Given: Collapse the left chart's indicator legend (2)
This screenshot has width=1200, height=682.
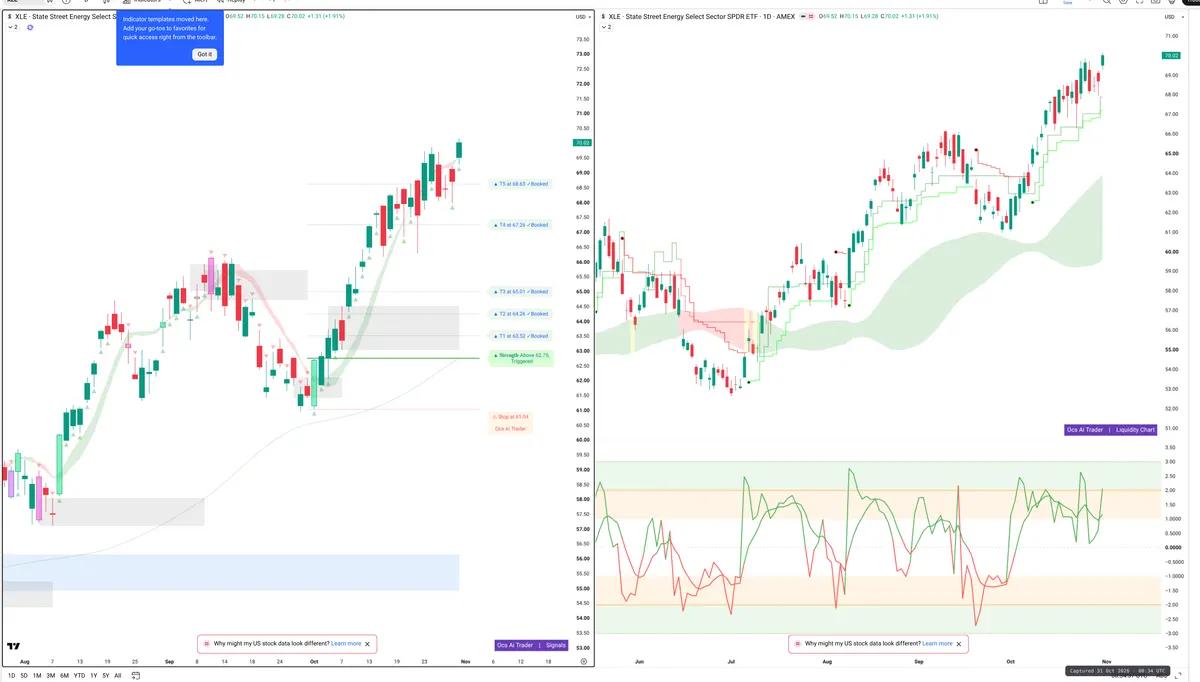Looking at the screenshot, I should pos(13,27).
